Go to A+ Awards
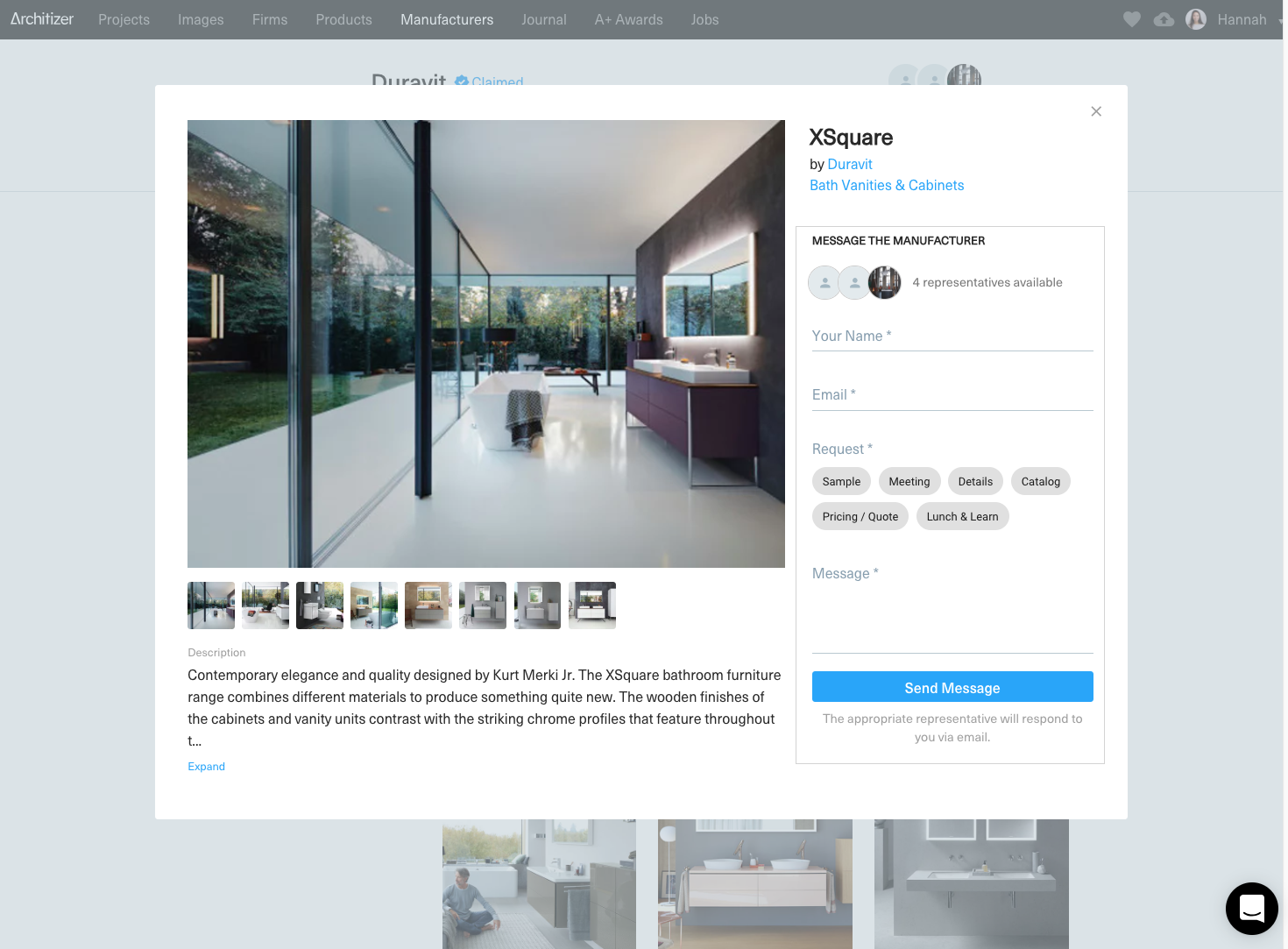This screenshot has height=949, width=1288. pyautogui.click(x=628, y=19)
